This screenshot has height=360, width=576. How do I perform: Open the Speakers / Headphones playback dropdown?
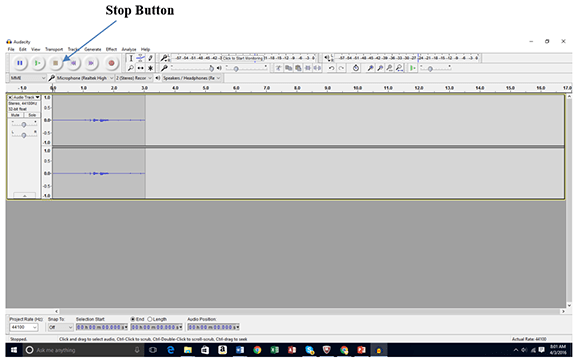(x=192, y=78)
